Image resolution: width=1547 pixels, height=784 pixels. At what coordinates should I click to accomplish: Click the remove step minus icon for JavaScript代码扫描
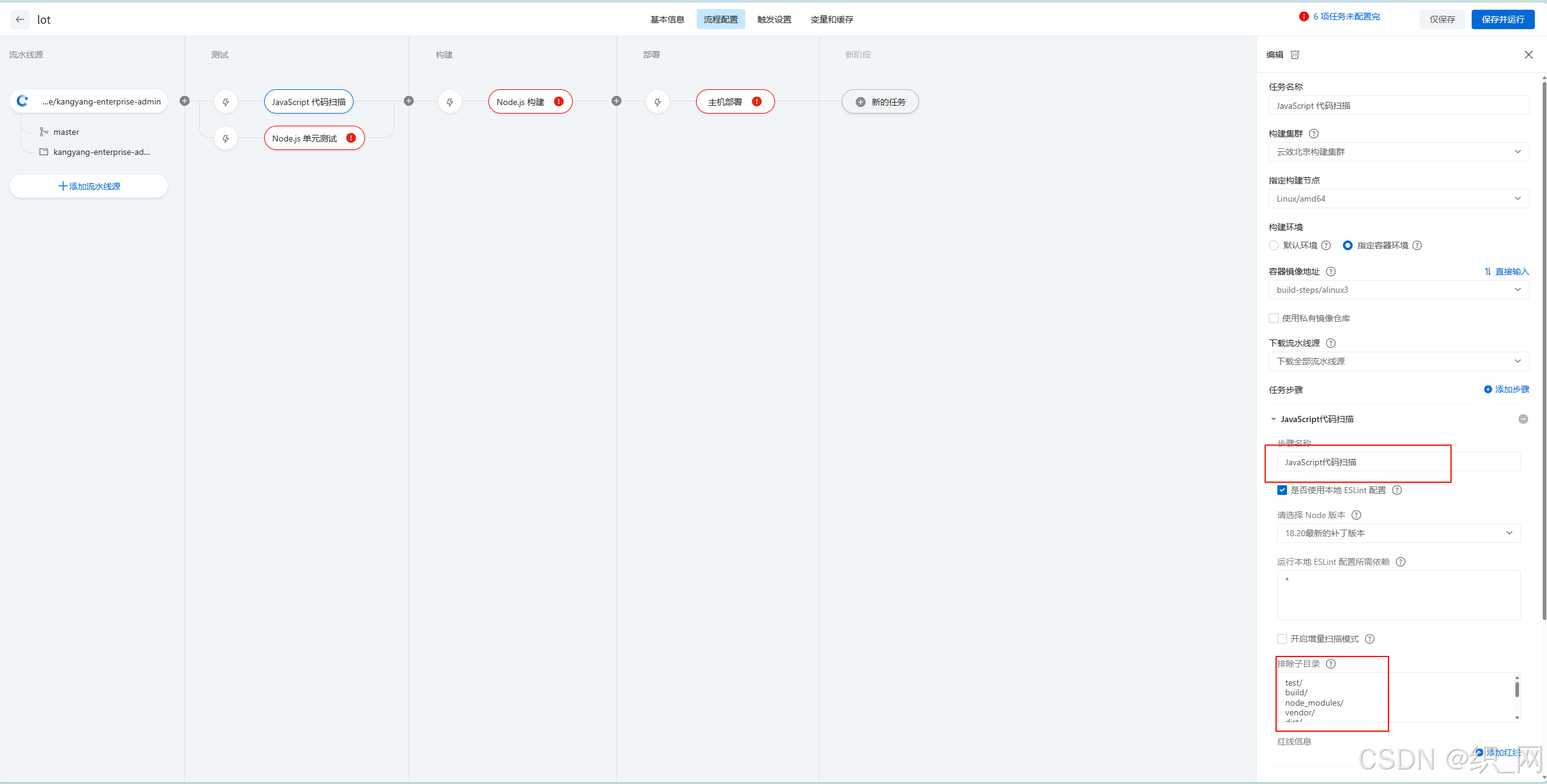(x=1523, y=419)
